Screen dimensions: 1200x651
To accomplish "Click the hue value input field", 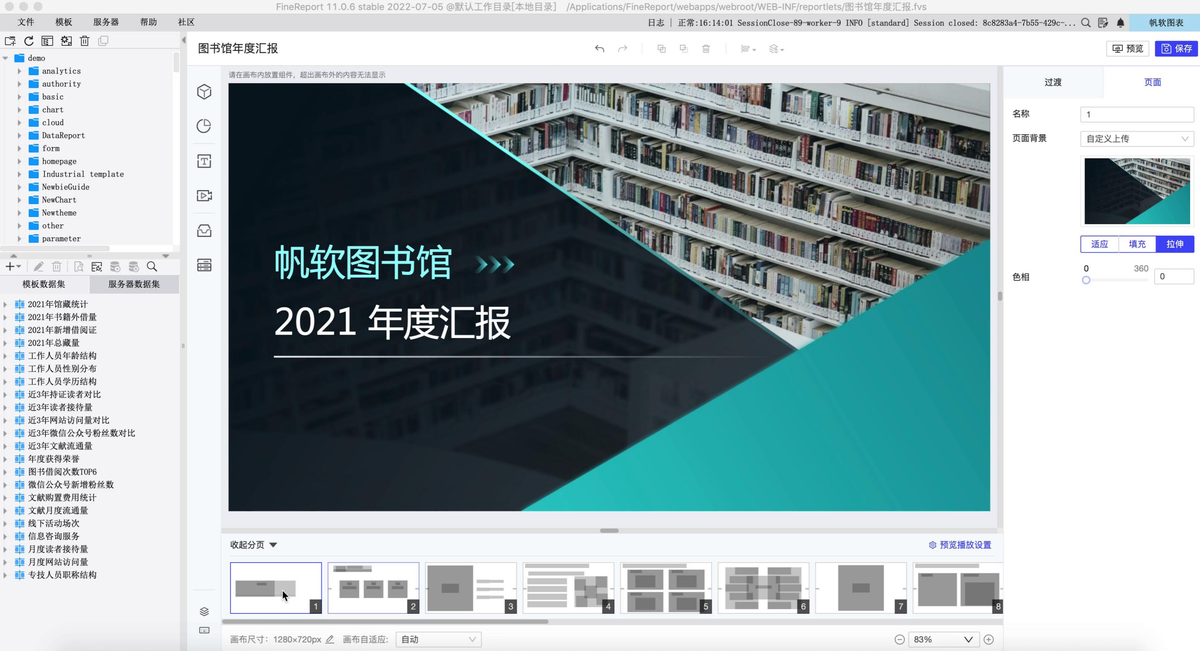I will (1174, 276).
